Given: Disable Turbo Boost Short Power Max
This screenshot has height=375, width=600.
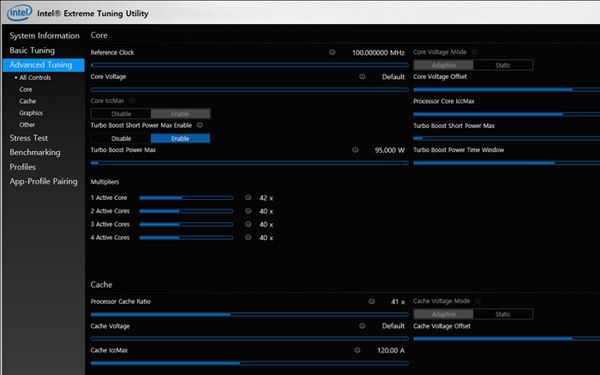Looking at the screenshot, I should click(x=121, y=138).
